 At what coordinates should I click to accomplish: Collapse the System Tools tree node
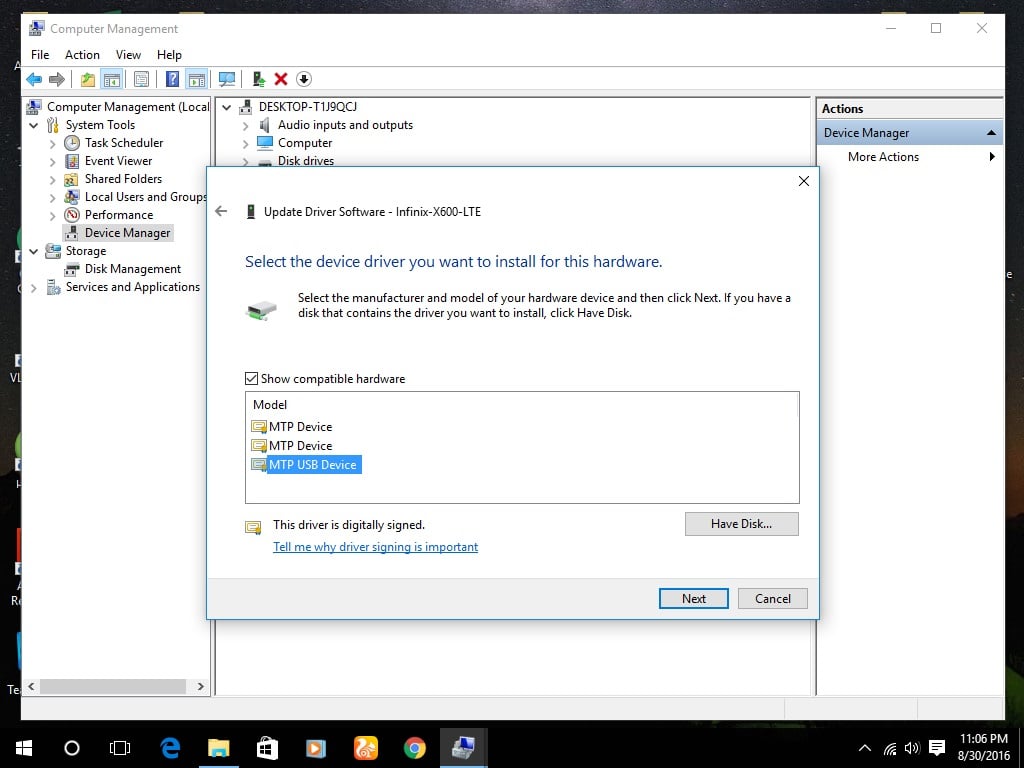[34, 125]
